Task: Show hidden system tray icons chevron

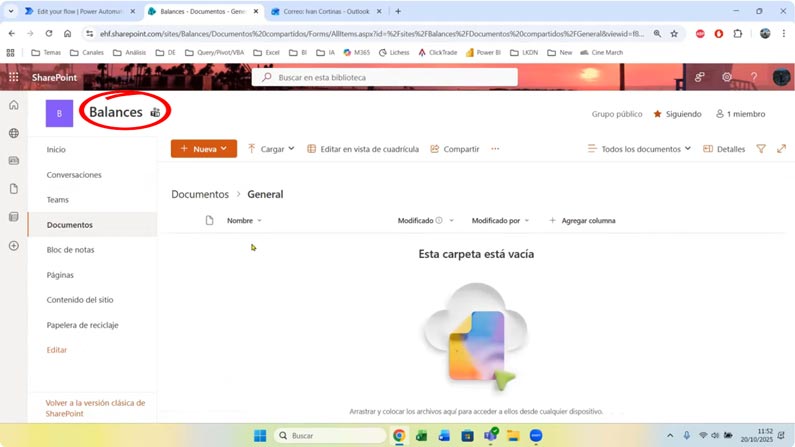Action: click(670, 435)
